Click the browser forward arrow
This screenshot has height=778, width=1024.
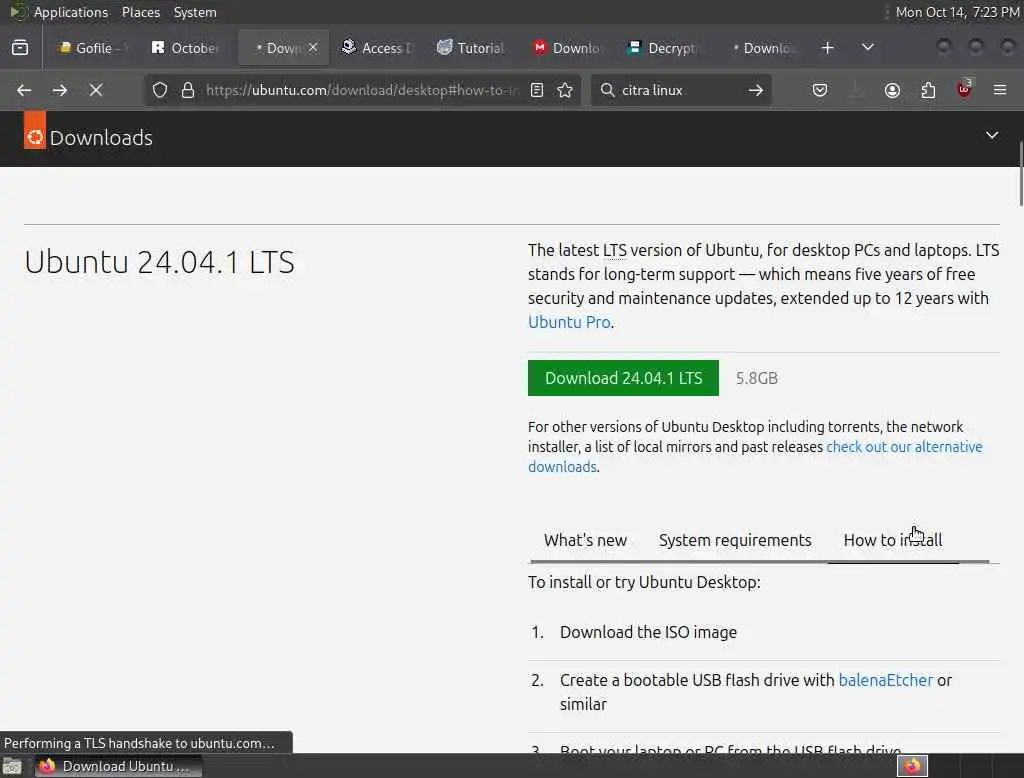(x=59, y=90)
